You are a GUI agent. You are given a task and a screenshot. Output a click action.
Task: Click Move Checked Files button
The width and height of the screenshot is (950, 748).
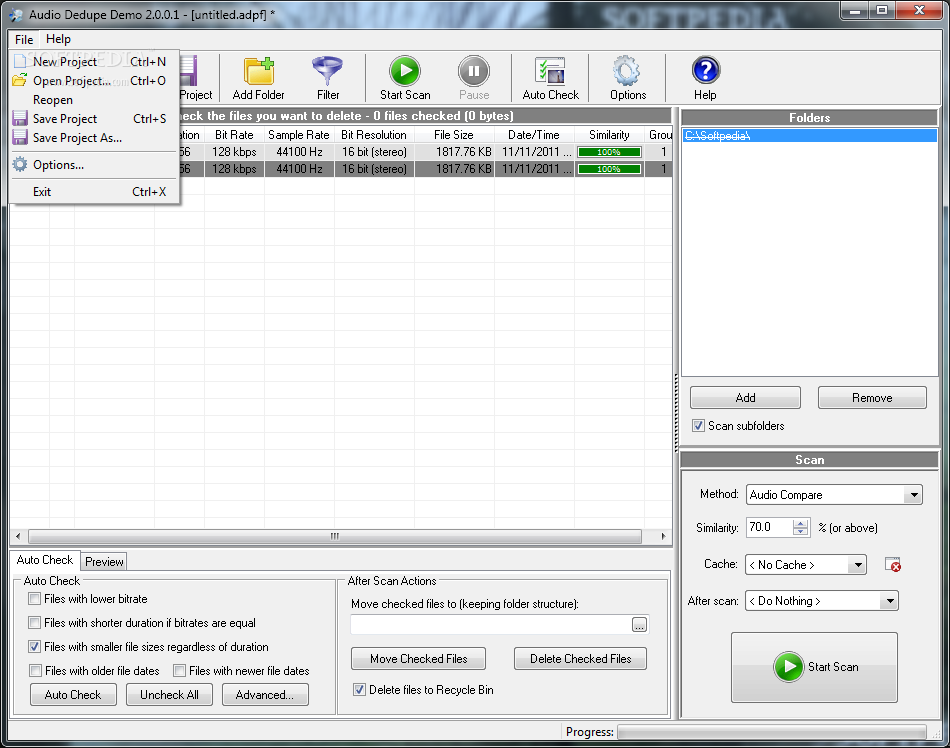pyautogui.click(x=419, y=659)
